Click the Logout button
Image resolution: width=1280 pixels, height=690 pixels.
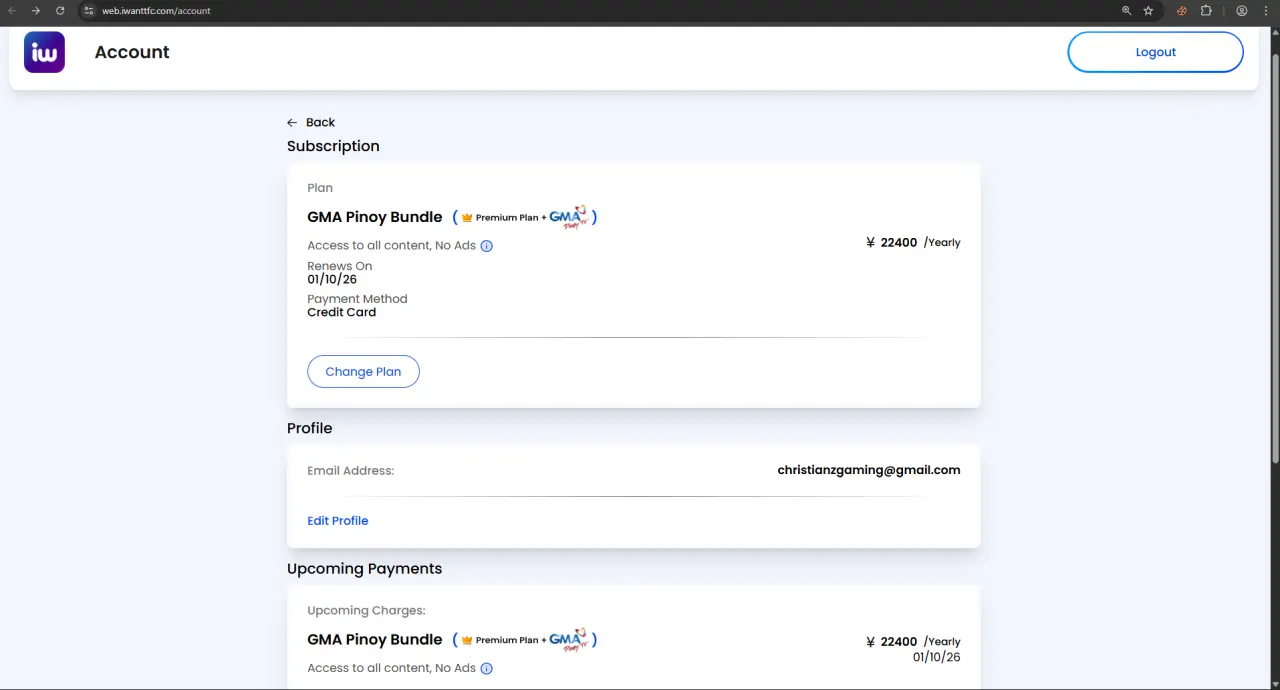pyautogui.click(x=1155, y=52)
